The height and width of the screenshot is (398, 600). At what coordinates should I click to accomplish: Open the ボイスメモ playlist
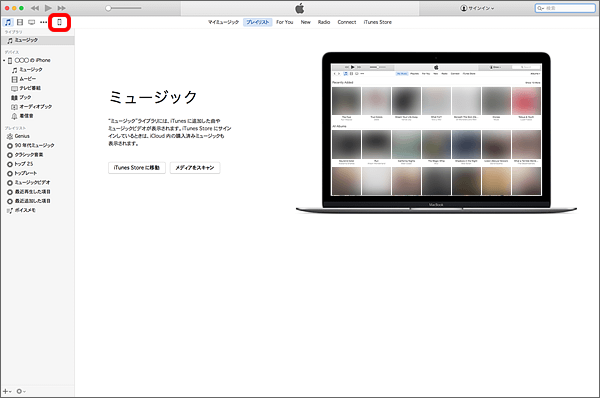click(x=38, y=210)
